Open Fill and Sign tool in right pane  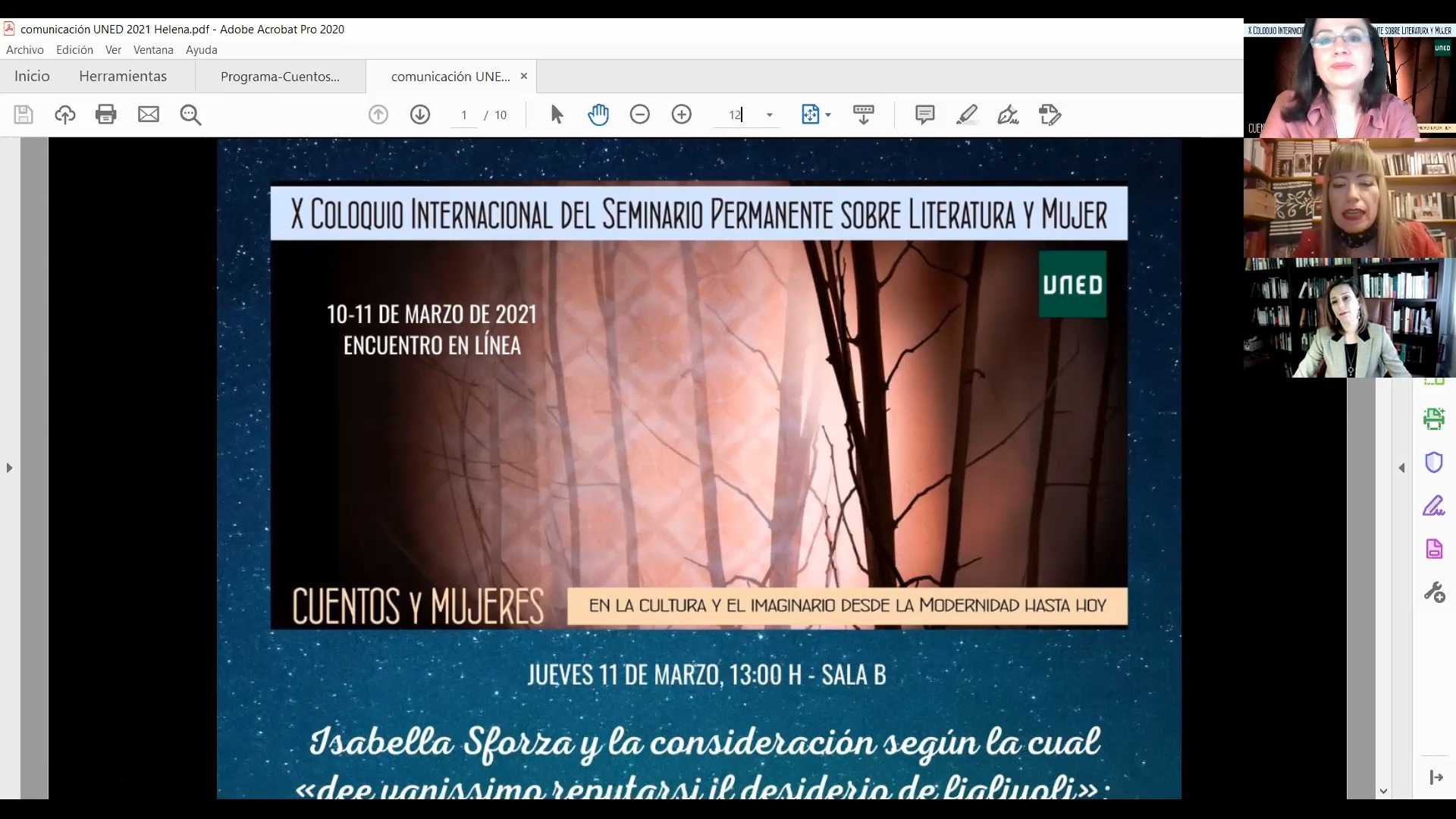[1434, 506]
